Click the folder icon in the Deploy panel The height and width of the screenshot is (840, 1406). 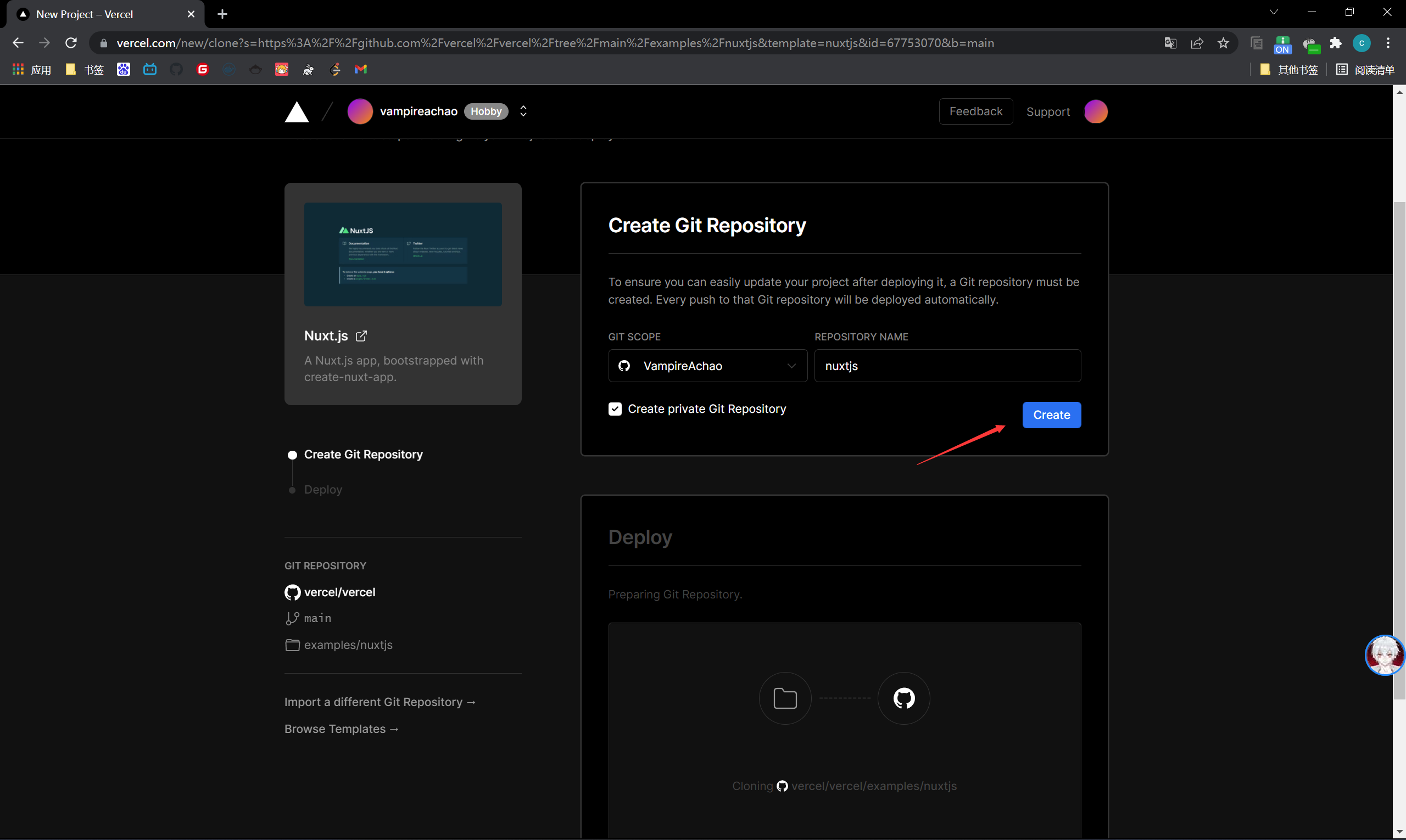pos(785,698)
